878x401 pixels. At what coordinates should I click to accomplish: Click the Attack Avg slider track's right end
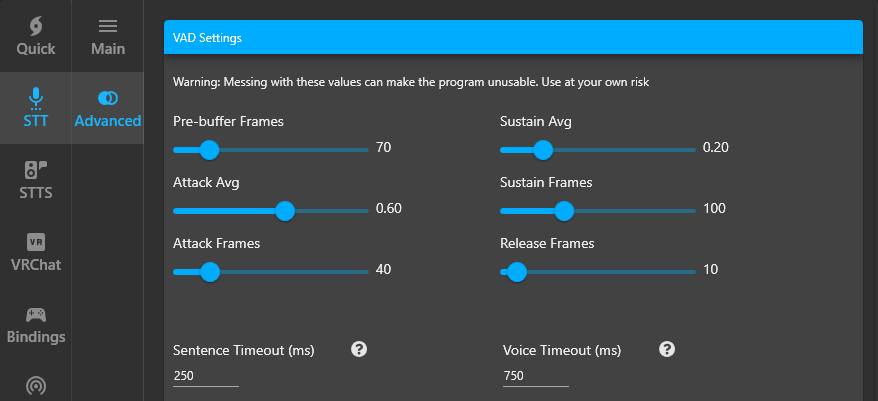366,211
